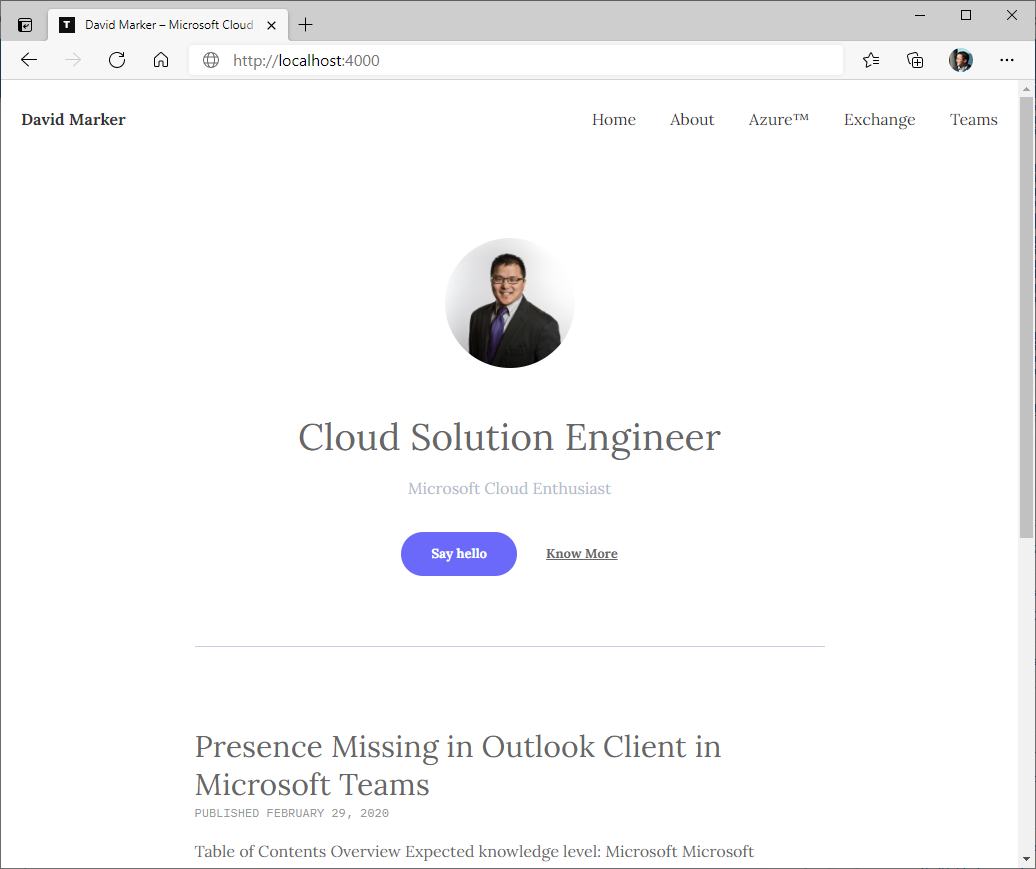The height and width of the screenshot is (869, 1036).
Task: Reload the page with Refresh icon
Action: pyautogui.click(x=117, y=60)
